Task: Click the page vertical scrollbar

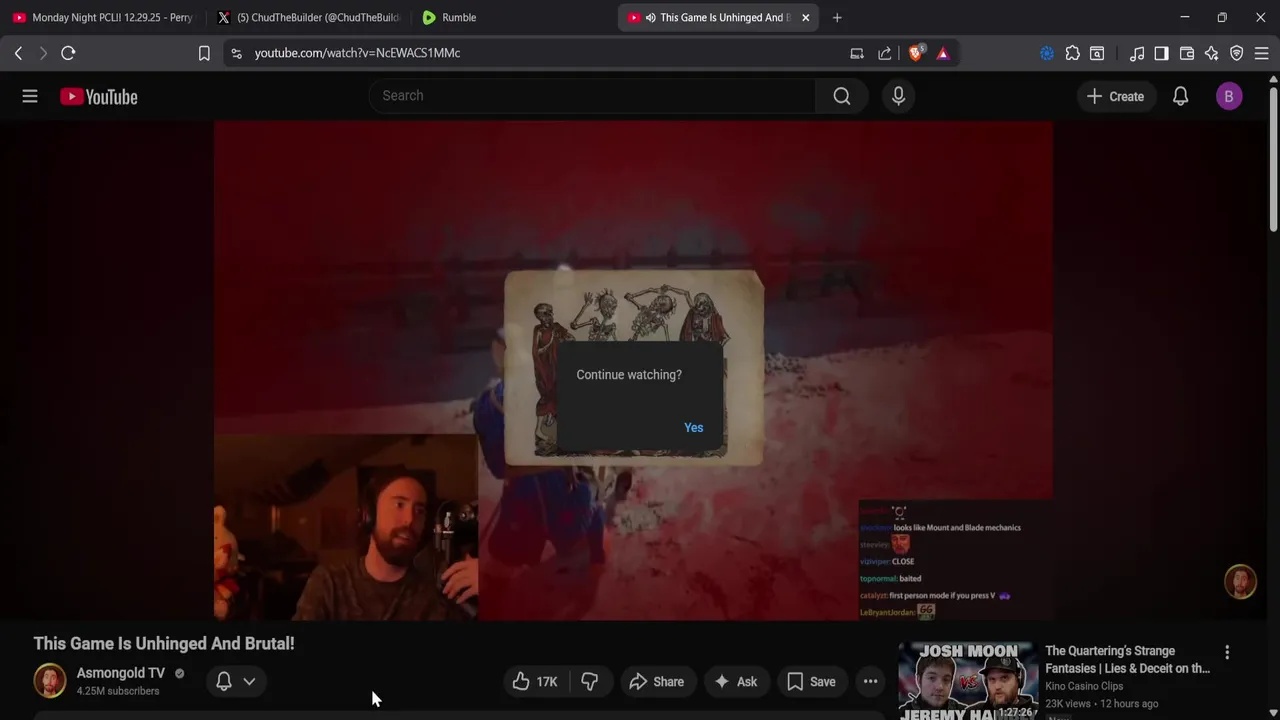Action: [x=1273, y=160]
